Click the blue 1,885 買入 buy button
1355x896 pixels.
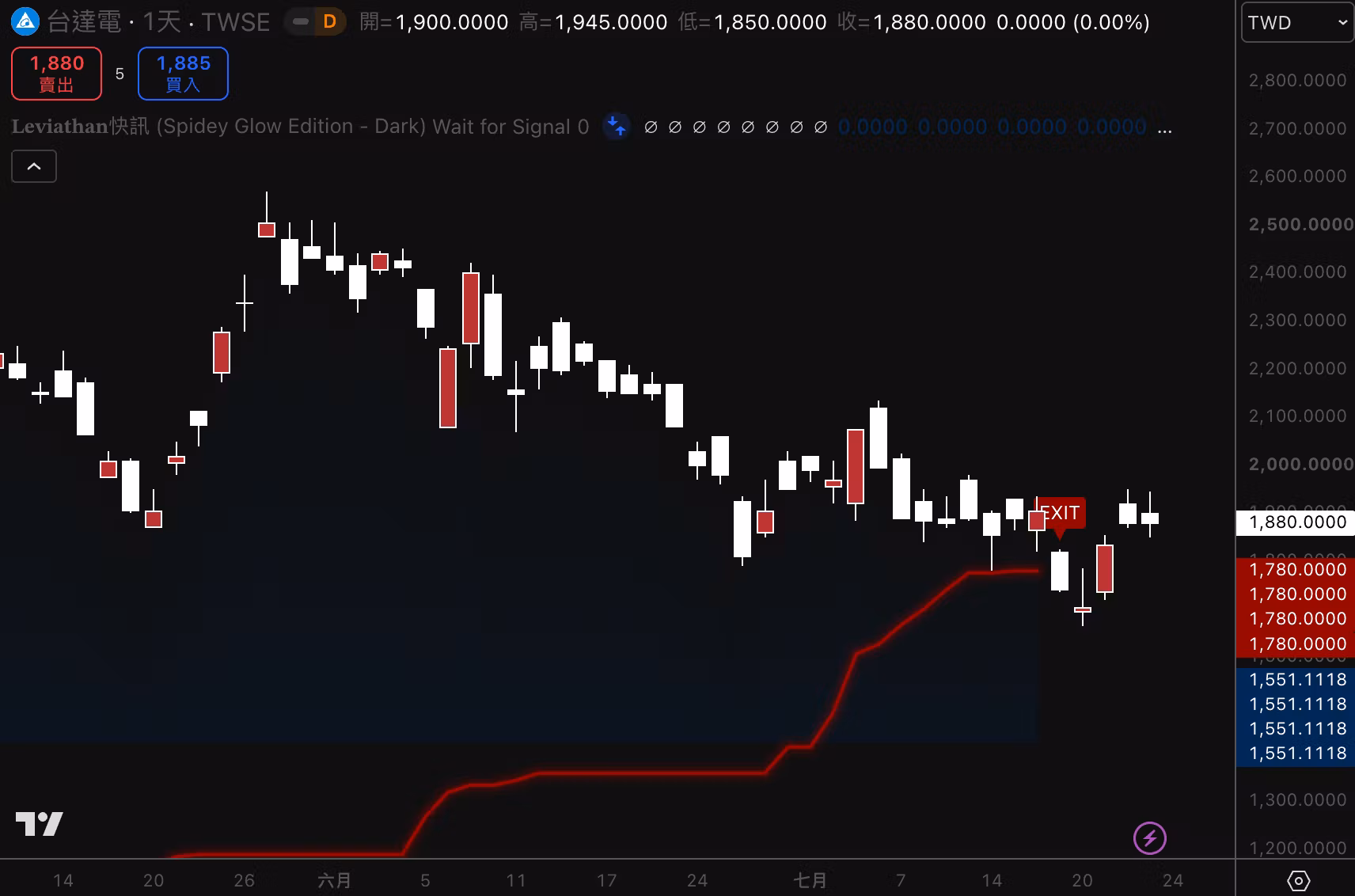(183, 74)
